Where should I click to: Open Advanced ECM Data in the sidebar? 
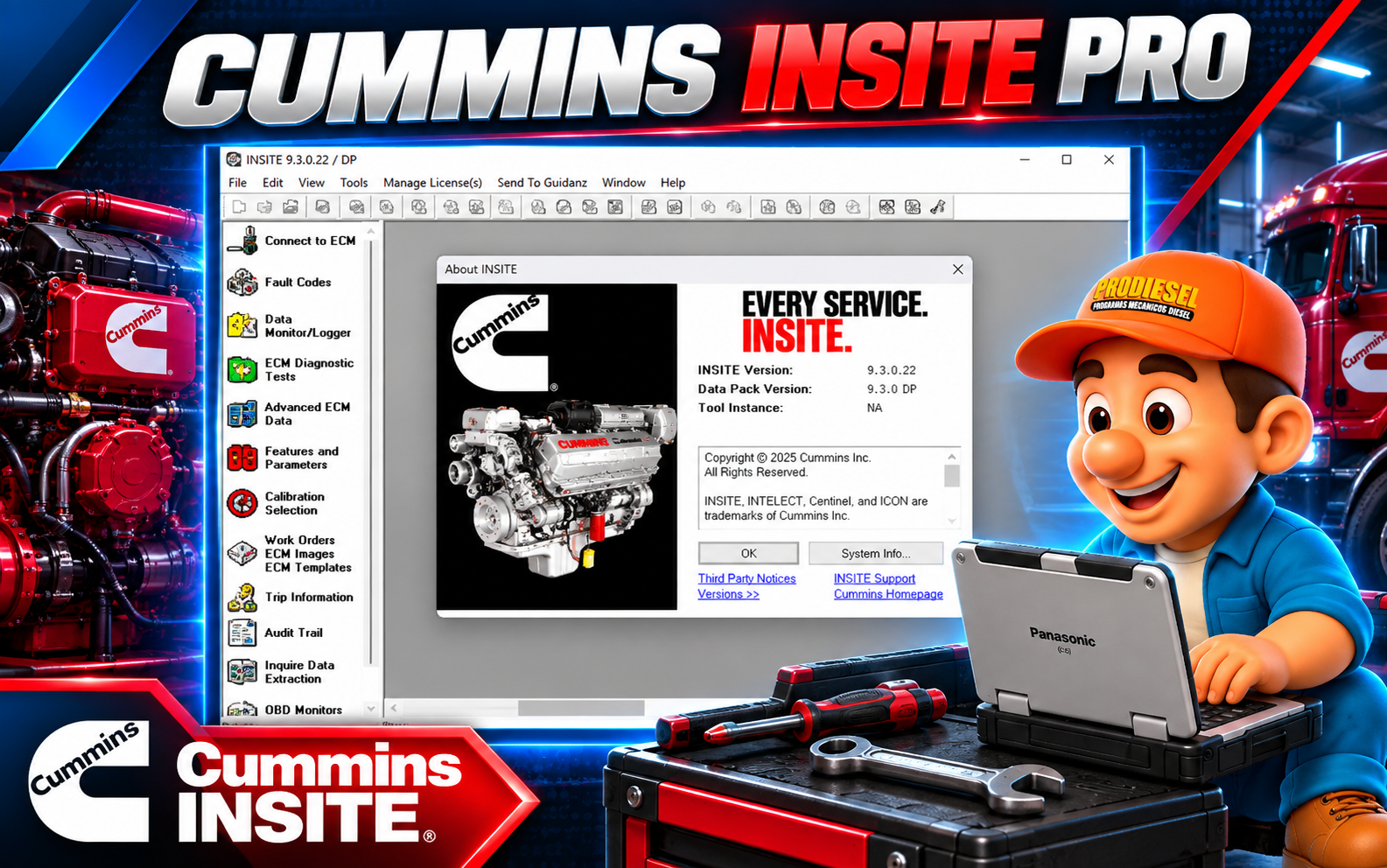click(289, 414)
